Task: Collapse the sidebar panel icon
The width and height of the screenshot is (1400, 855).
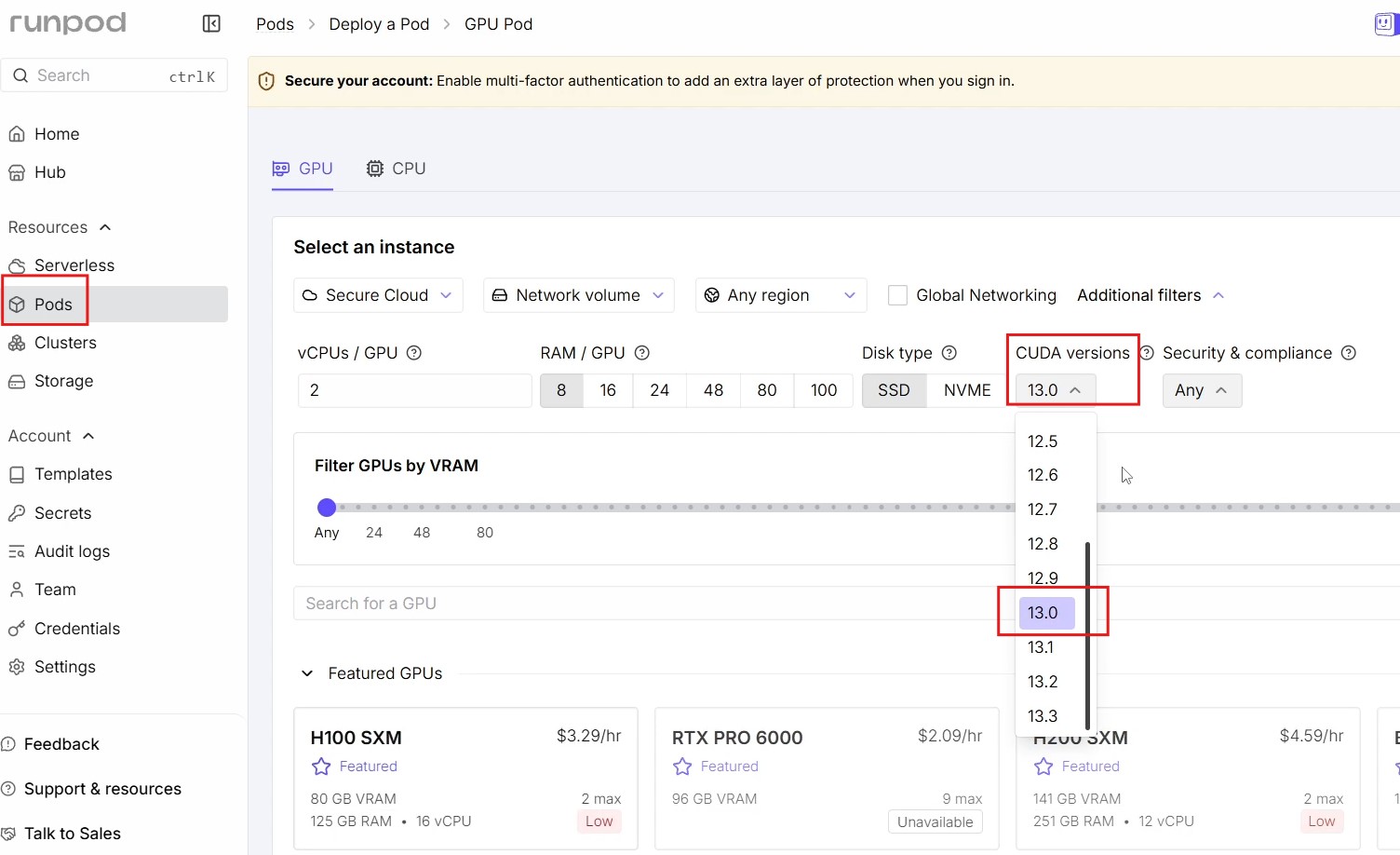Action: point(211,23)
